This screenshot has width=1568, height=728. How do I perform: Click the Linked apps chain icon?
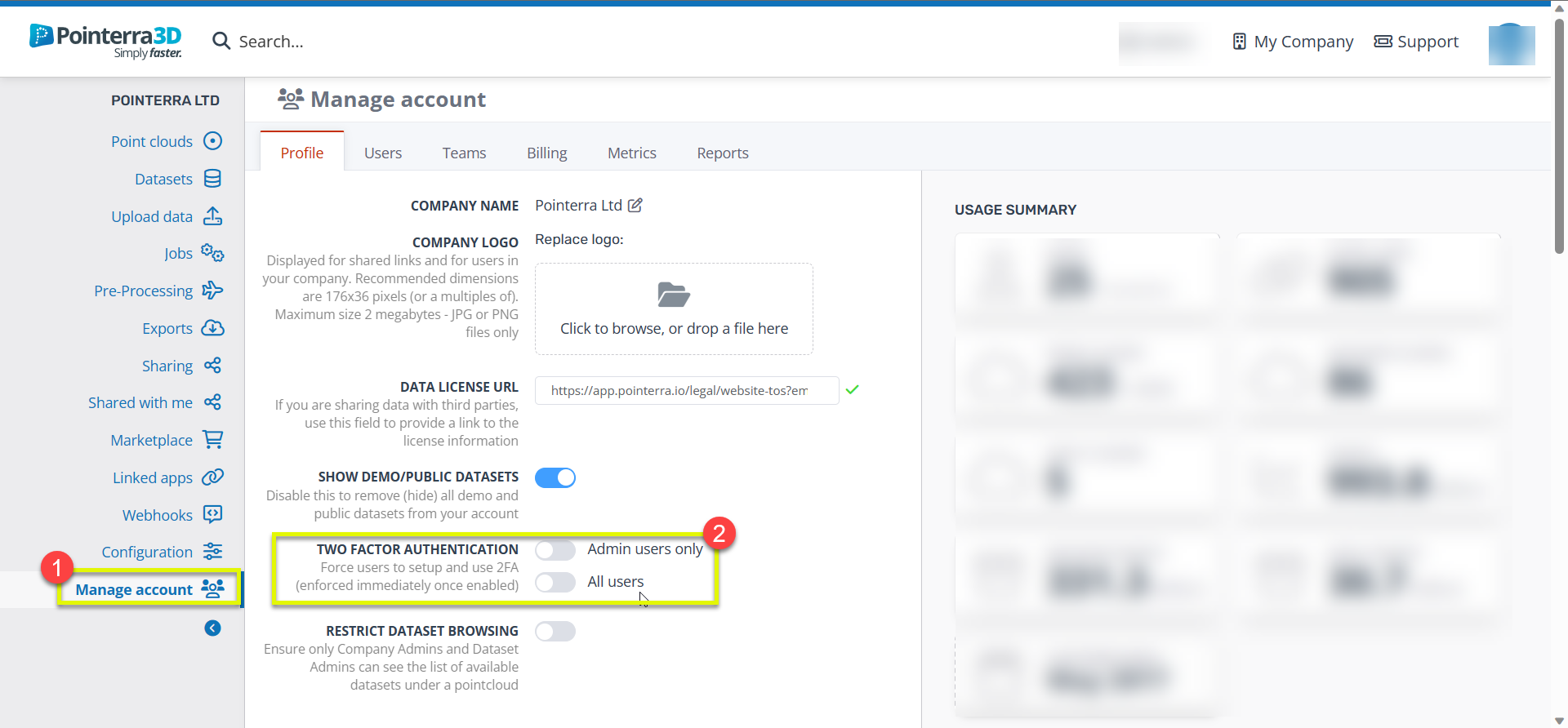(212, 477)
